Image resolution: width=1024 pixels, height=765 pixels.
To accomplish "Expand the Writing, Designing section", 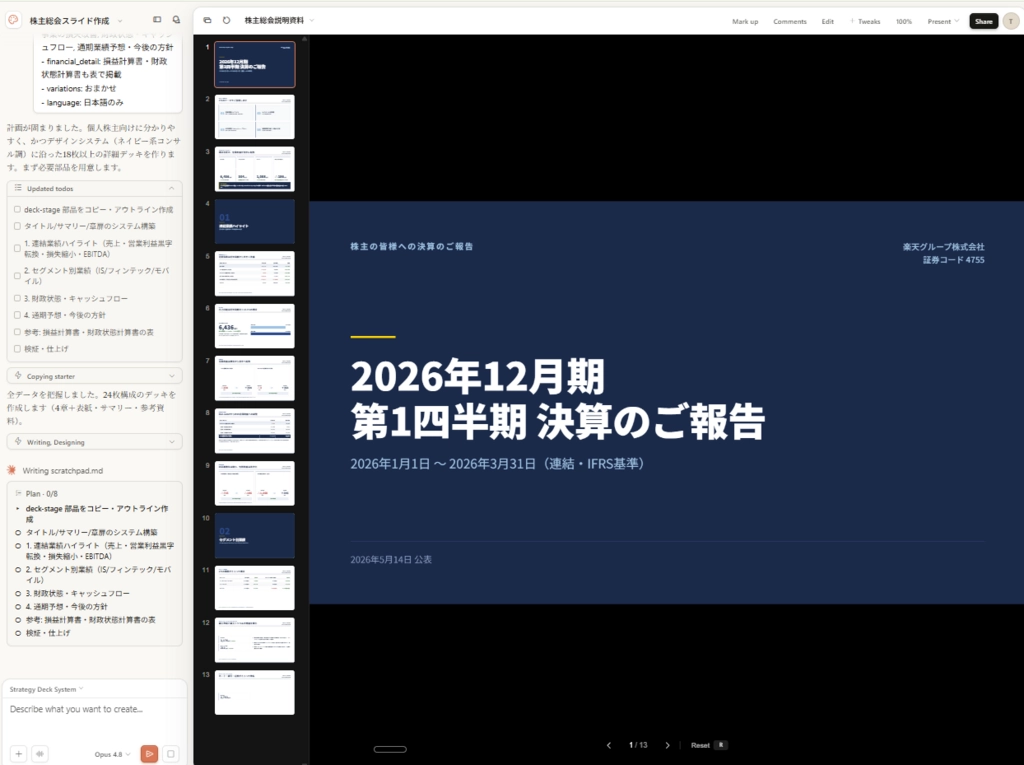I will point(171,442).
